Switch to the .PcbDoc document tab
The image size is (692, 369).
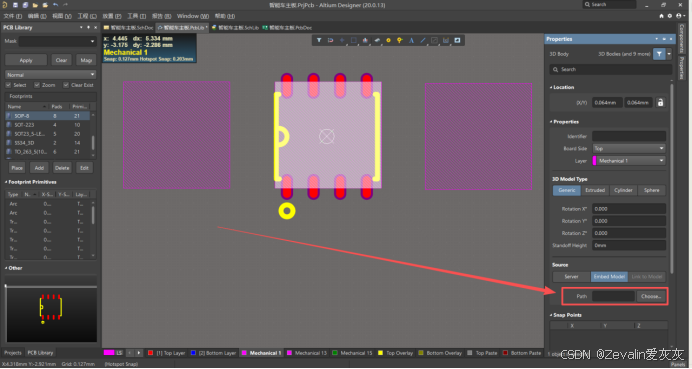pos(287,27)
